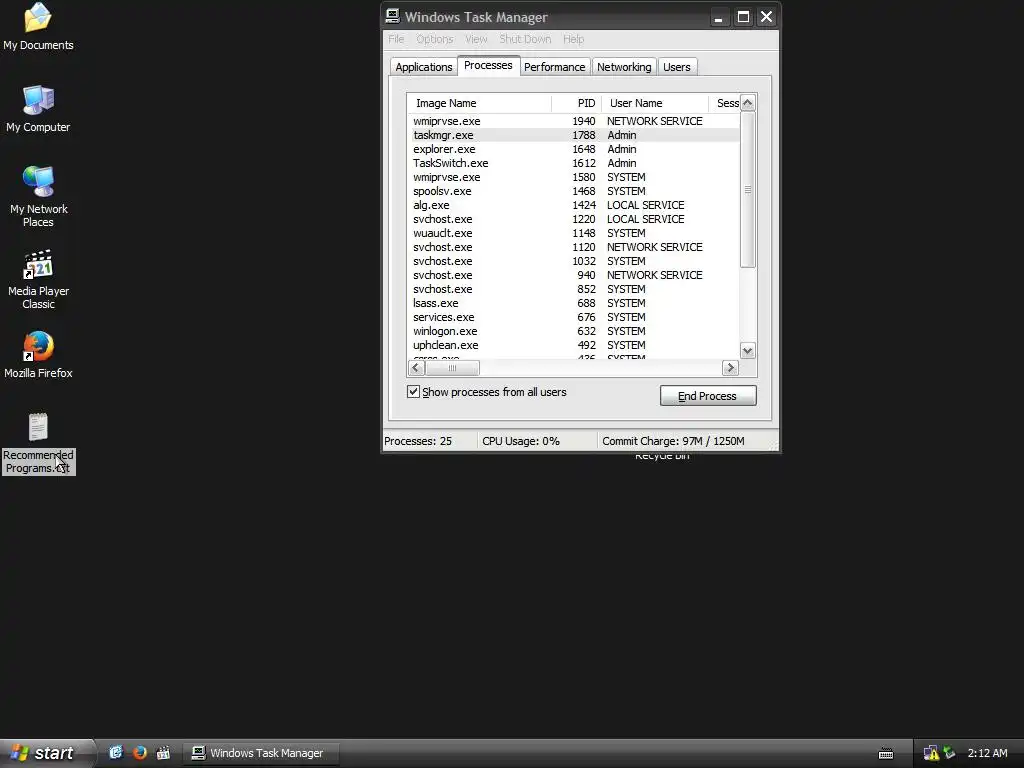The image size is (1024, 768).
Task: Click the Media Player Classic quick launch icon
Action: tap(163, 752)
